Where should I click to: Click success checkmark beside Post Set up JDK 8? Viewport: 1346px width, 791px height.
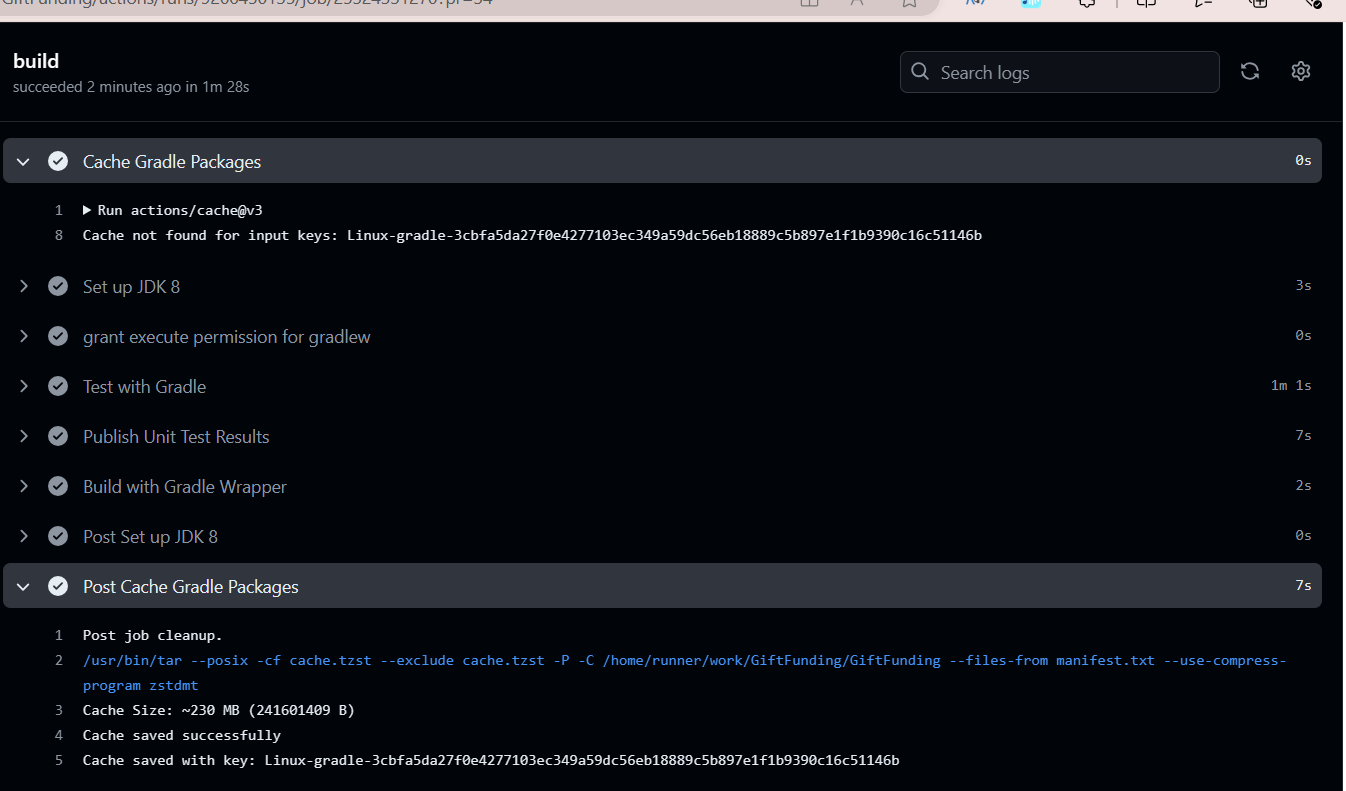pos(58,536)
